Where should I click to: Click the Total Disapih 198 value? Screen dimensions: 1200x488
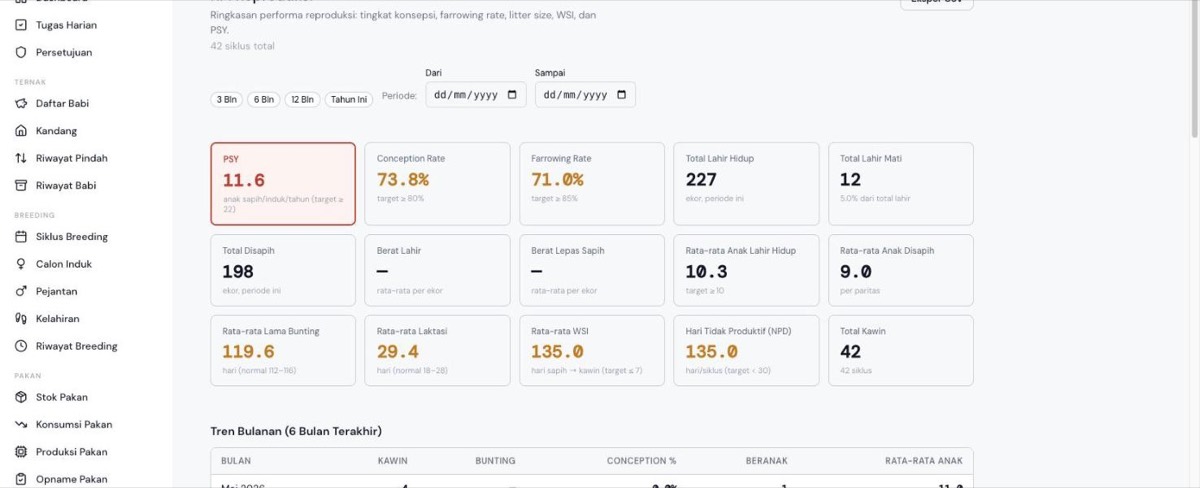click(x=238, y=272)
